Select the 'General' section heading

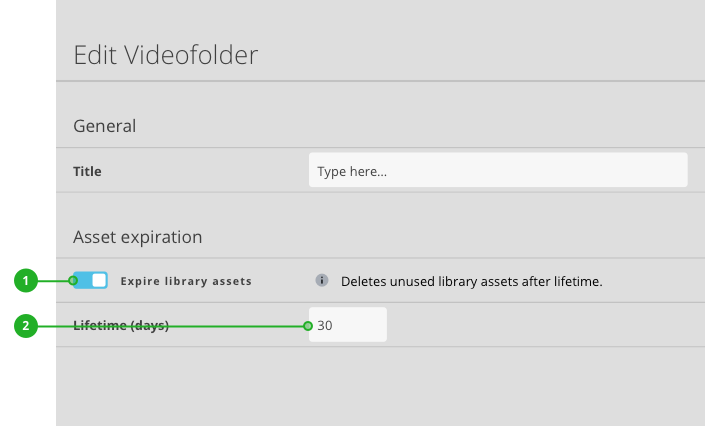pyautogui.click(x=104, y=126)
